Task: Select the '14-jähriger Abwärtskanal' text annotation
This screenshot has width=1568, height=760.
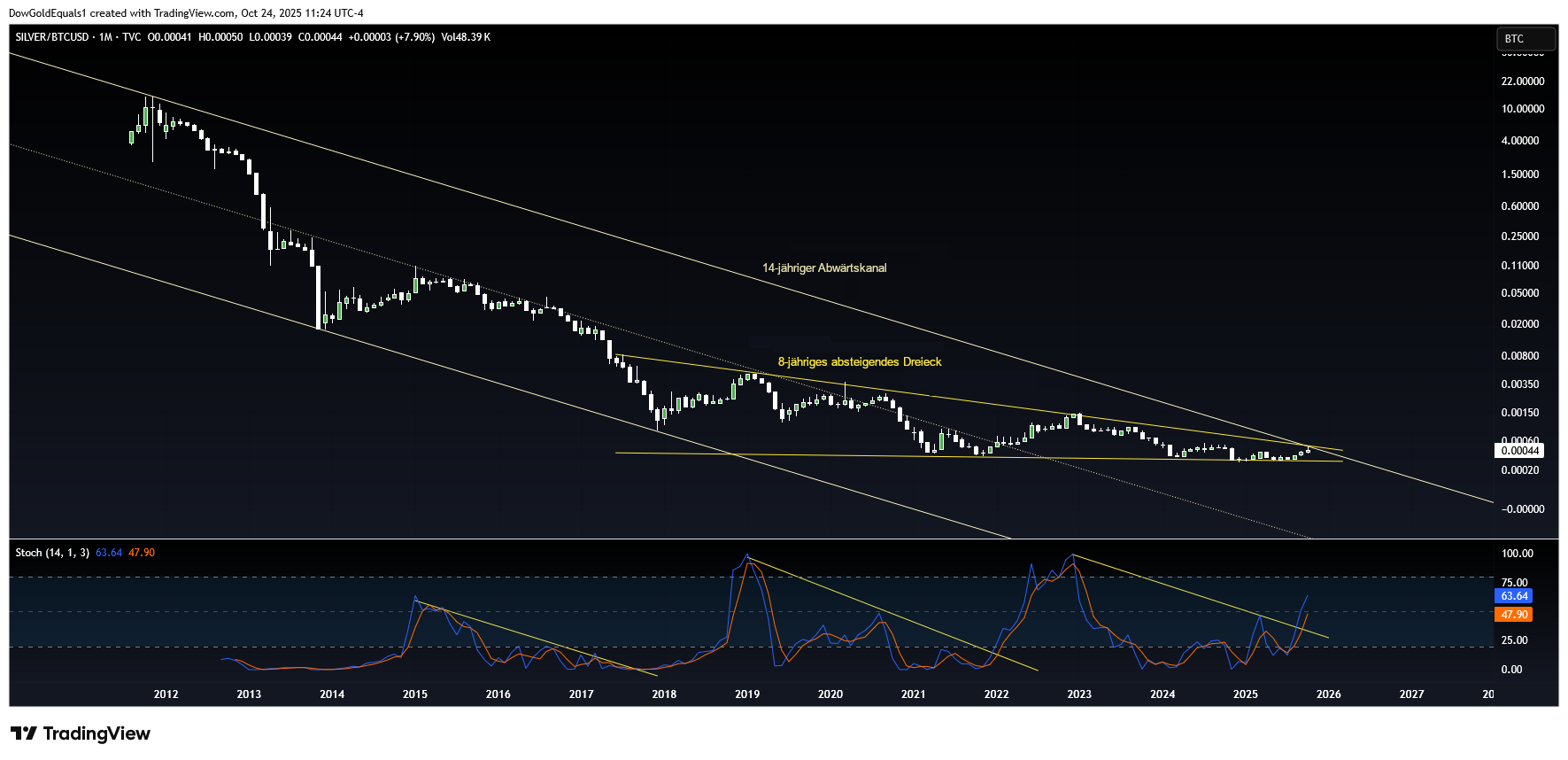Action: [x=824, y=268]
